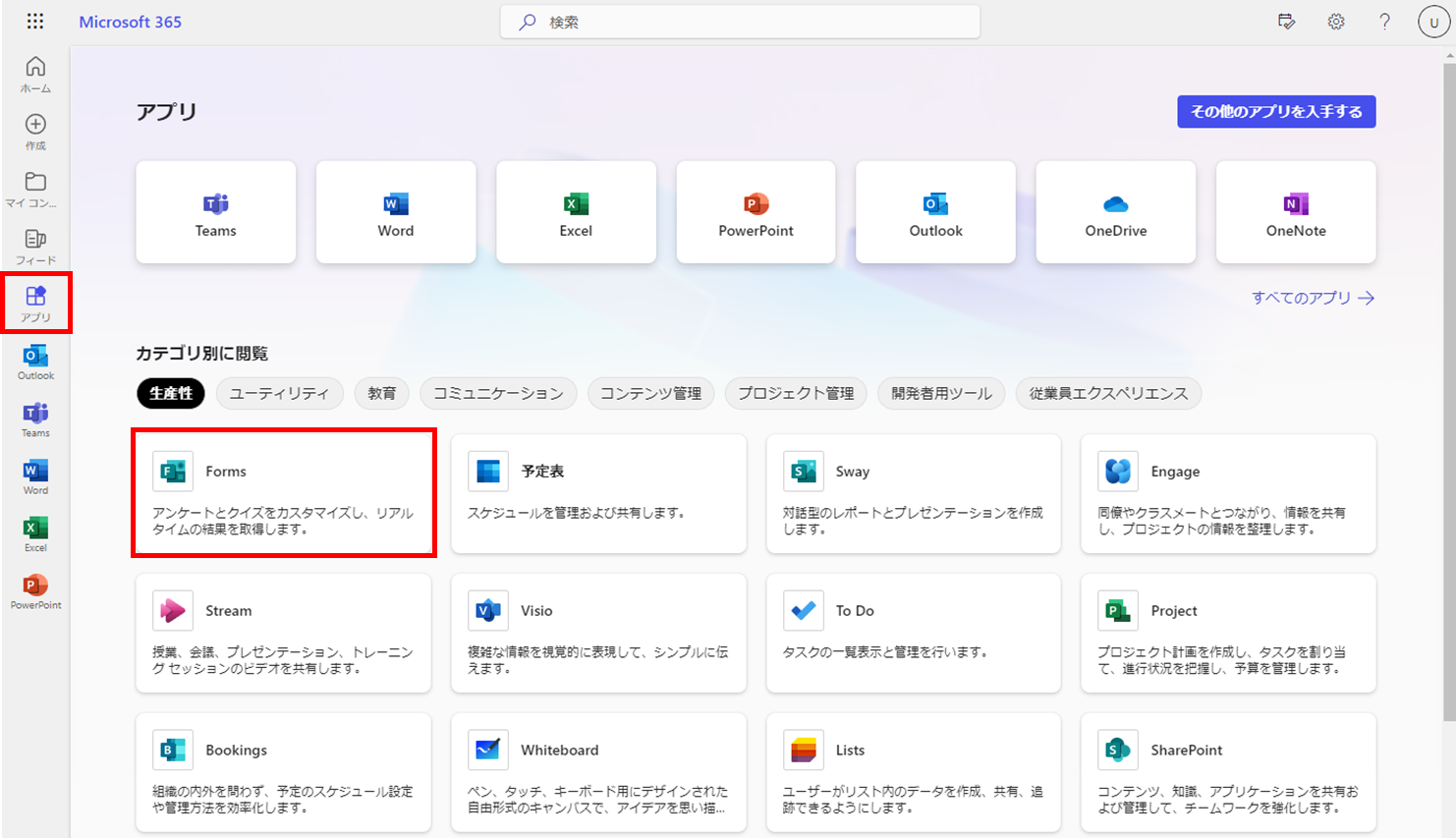Click the Sway description about 対話型のレポート
This screenshot has height=838, width=1456.
(x=913, y=521)
